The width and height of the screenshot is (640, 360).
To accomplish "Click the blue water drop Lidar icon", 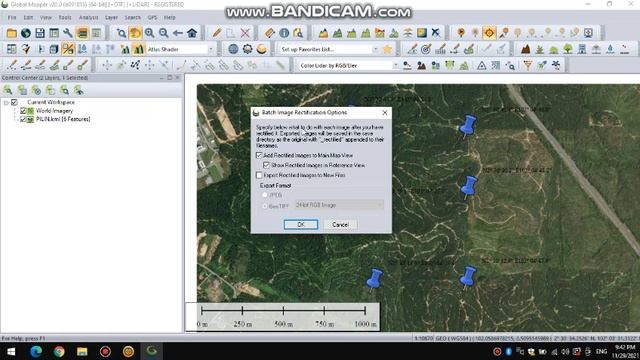I will point(610,49).
